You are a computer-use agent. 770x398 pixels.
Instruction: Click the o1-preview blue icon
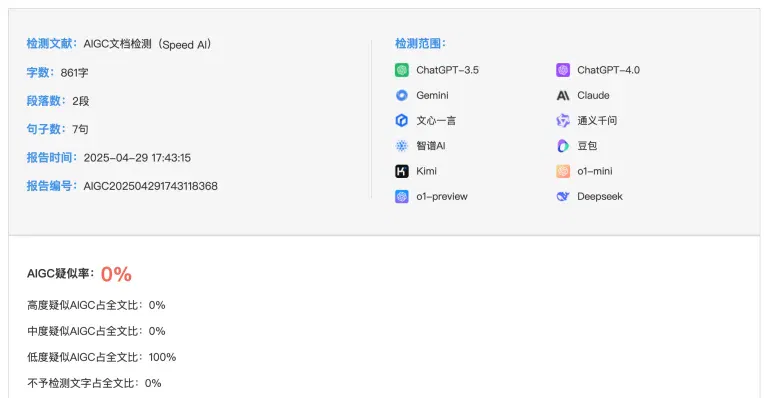(x=402, y=197)
